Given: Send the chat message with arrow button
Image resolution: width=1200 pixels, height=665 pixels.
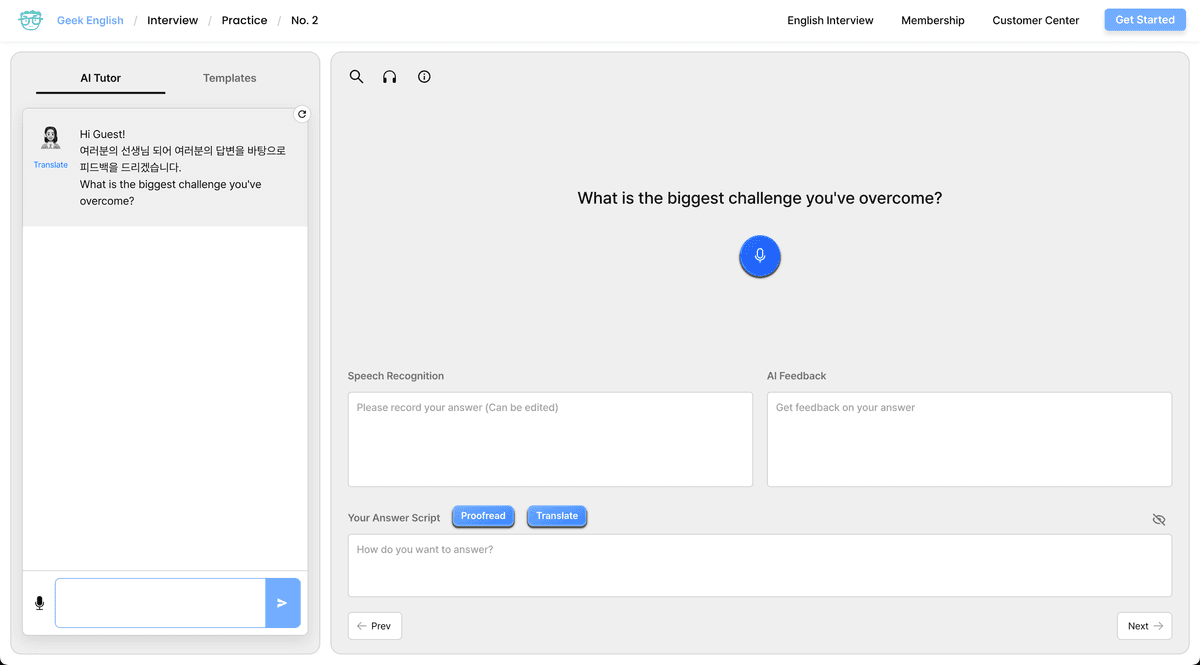Looking at the screenshot, I should click(x=282, y=603).
